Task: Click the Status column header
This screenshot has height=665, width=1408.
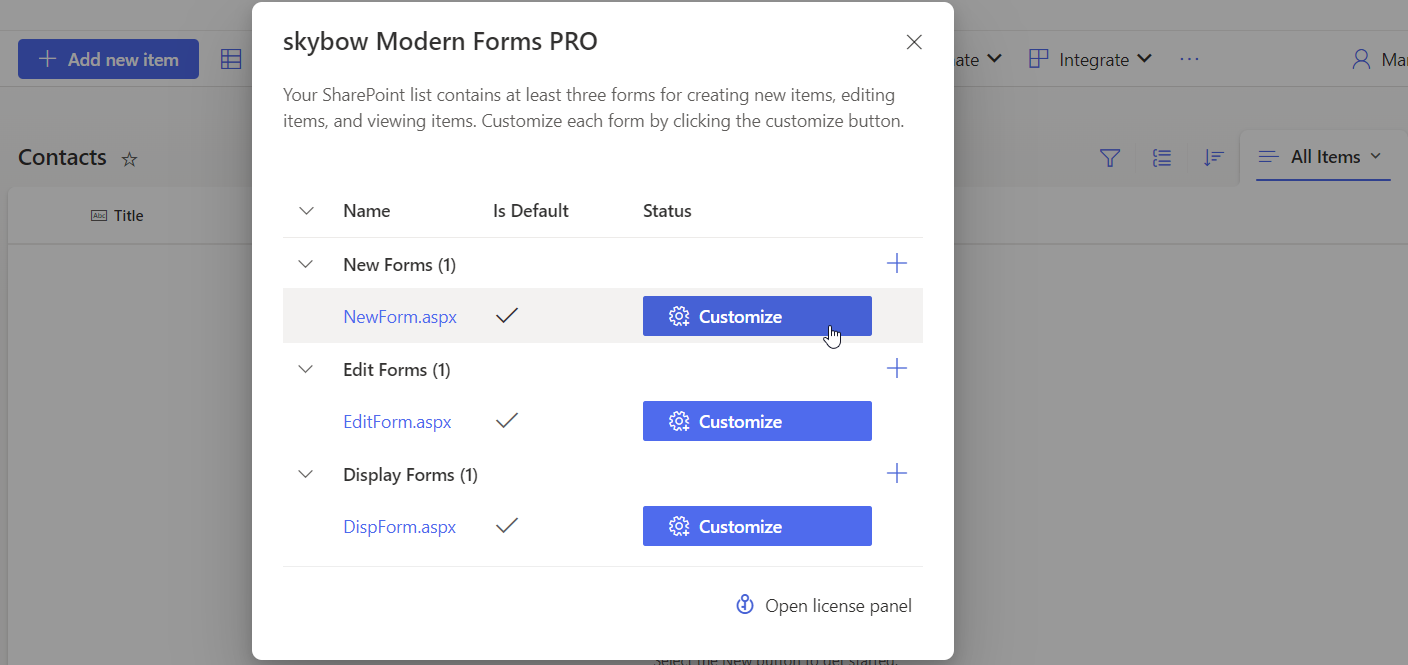Action: tap(667, 211)
